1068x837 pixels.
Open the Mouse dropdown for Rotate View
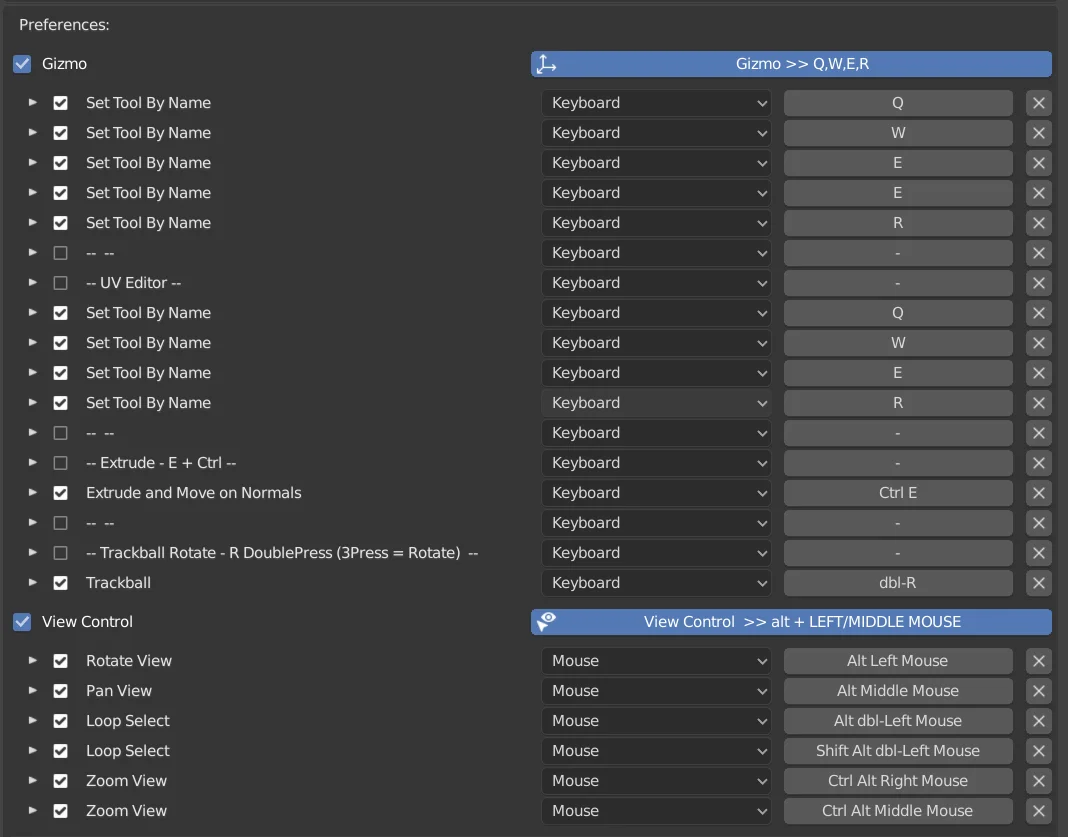(655, 661)
